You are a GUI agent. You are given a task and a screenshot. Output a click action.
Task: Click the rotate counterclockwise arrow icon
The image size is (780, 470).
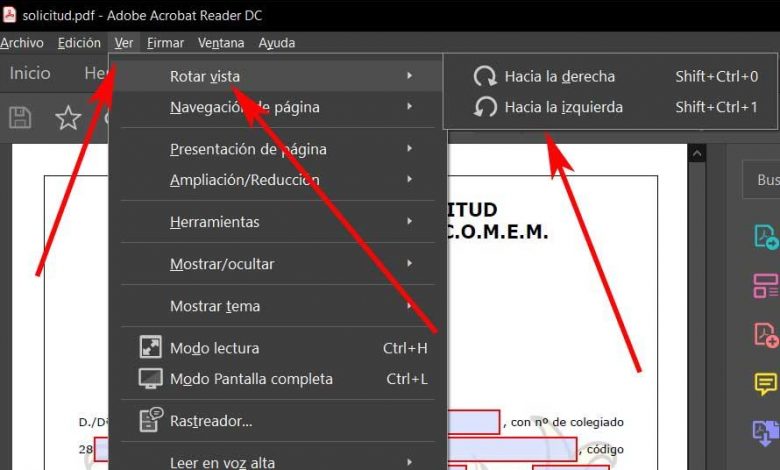485,107
